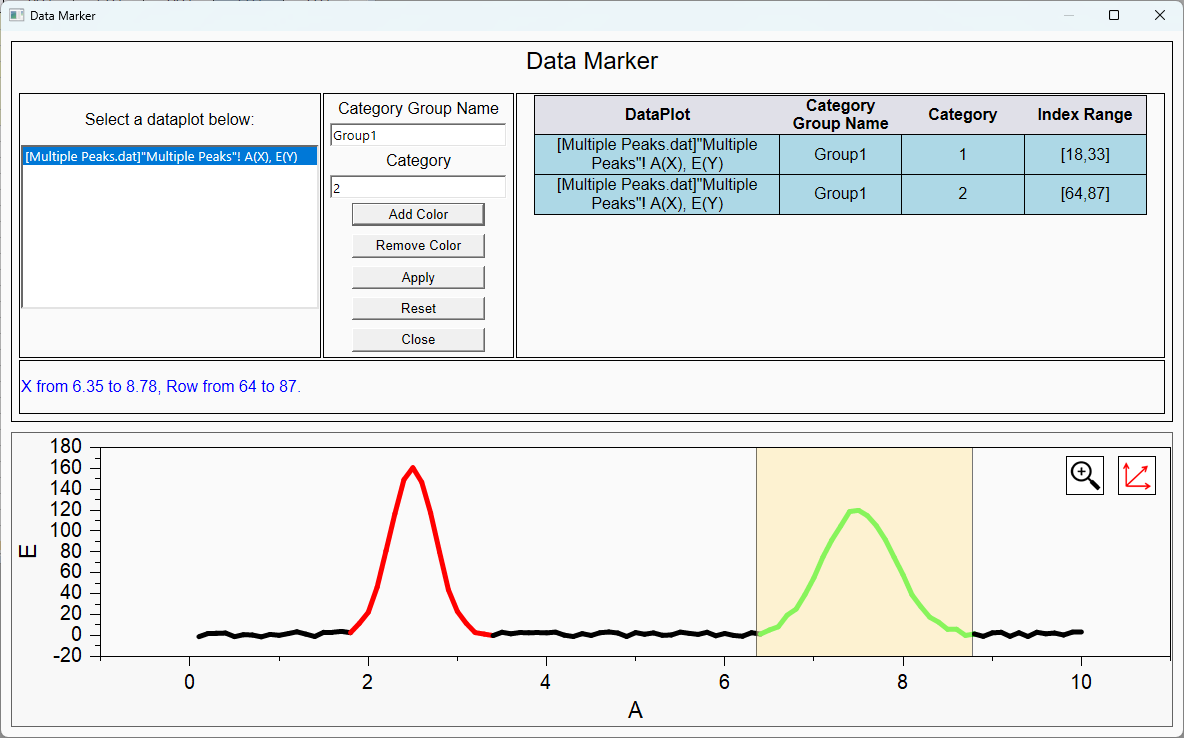Viewport: 1184px width, 738px height.
Task: Click the Category column header
Action: [x=962, y=114]
